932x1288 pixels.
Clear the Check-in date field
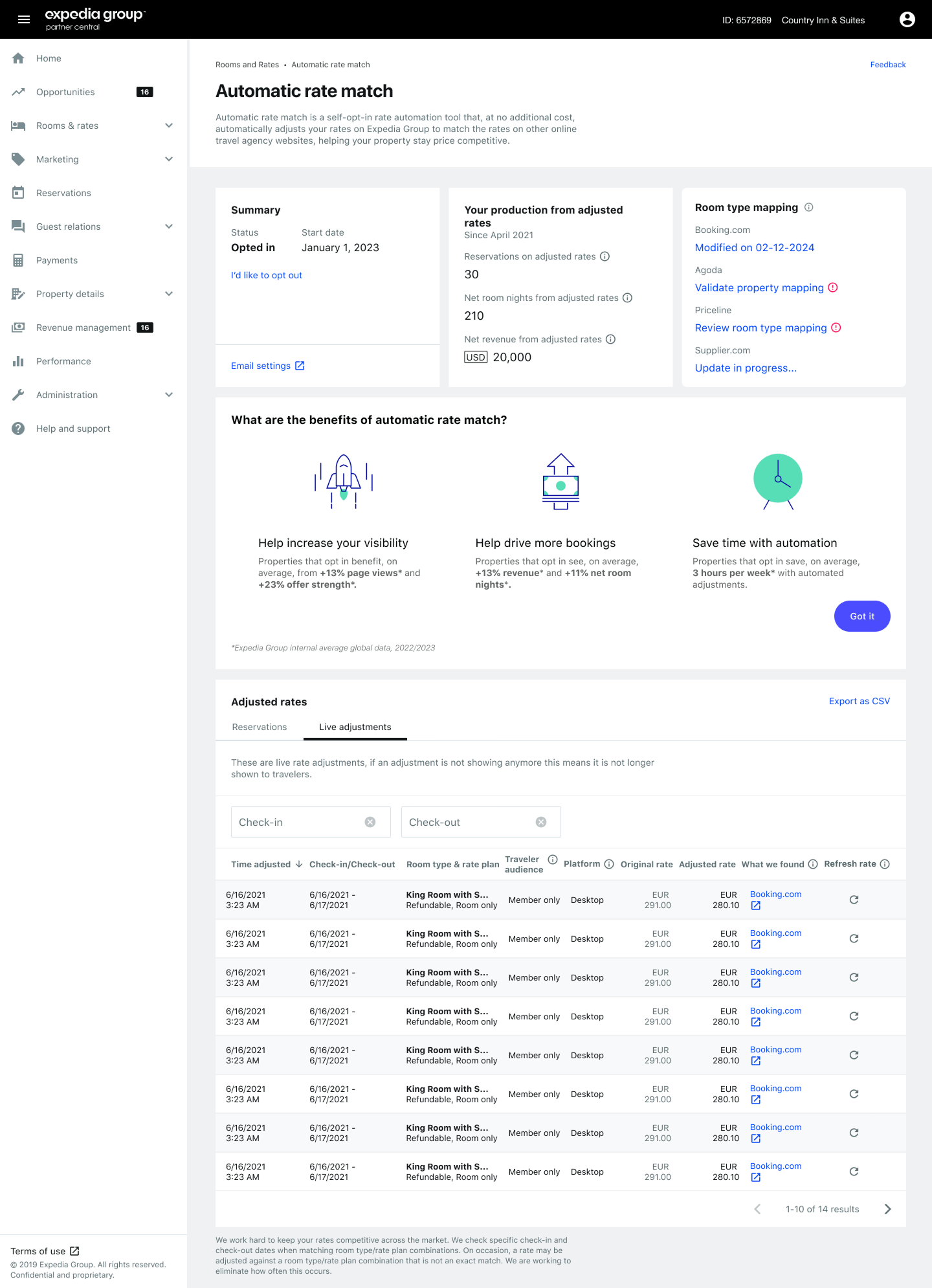370,822
